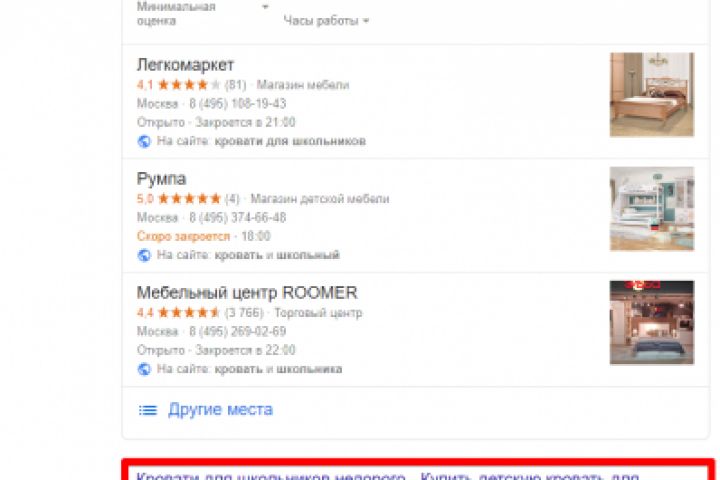The image size is (720, 480).
Task: View ROOMER showroom photo
Action: coord(652,322)
